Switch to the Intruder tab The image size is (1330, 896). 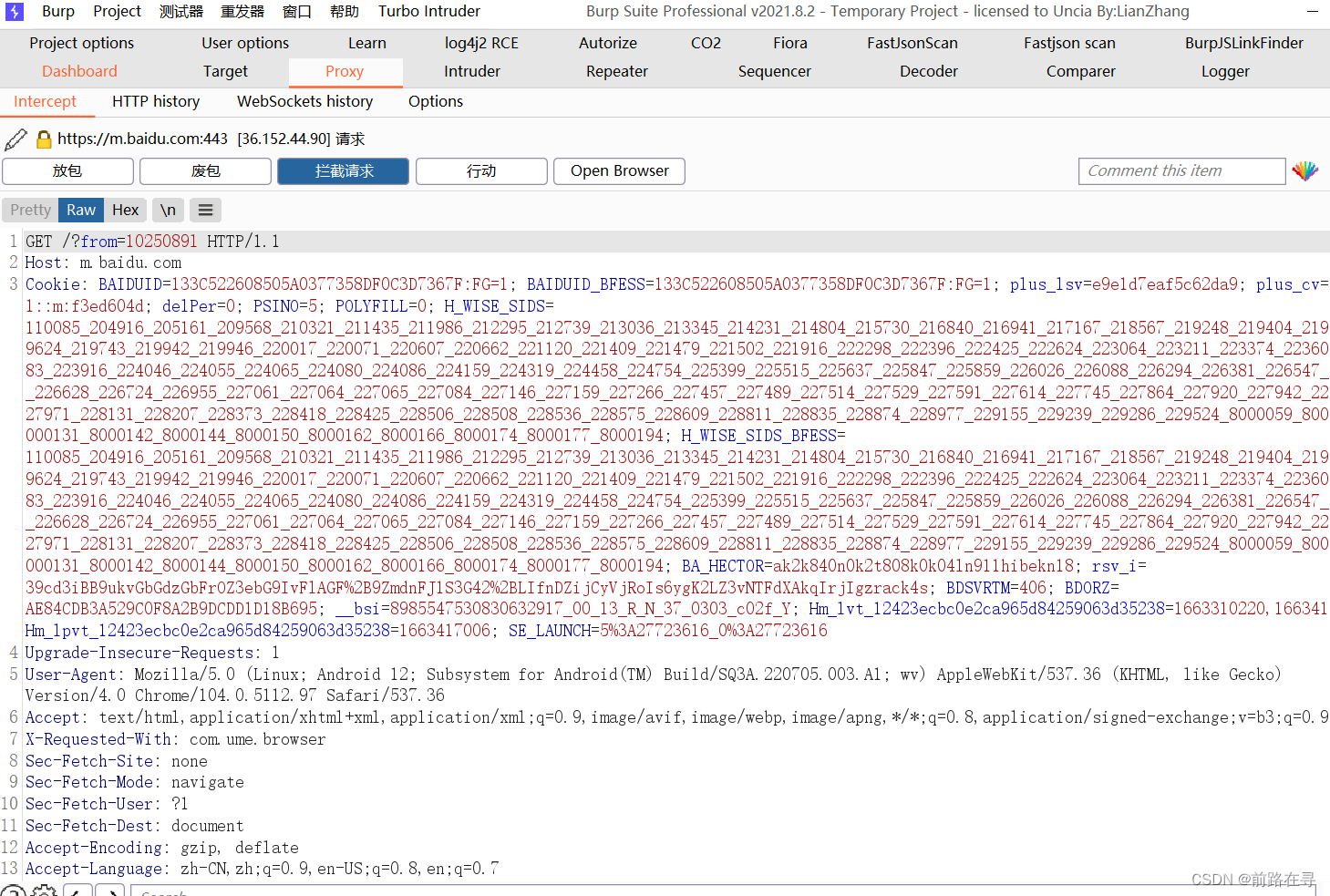pyautogui.click(x=472, y=71)
